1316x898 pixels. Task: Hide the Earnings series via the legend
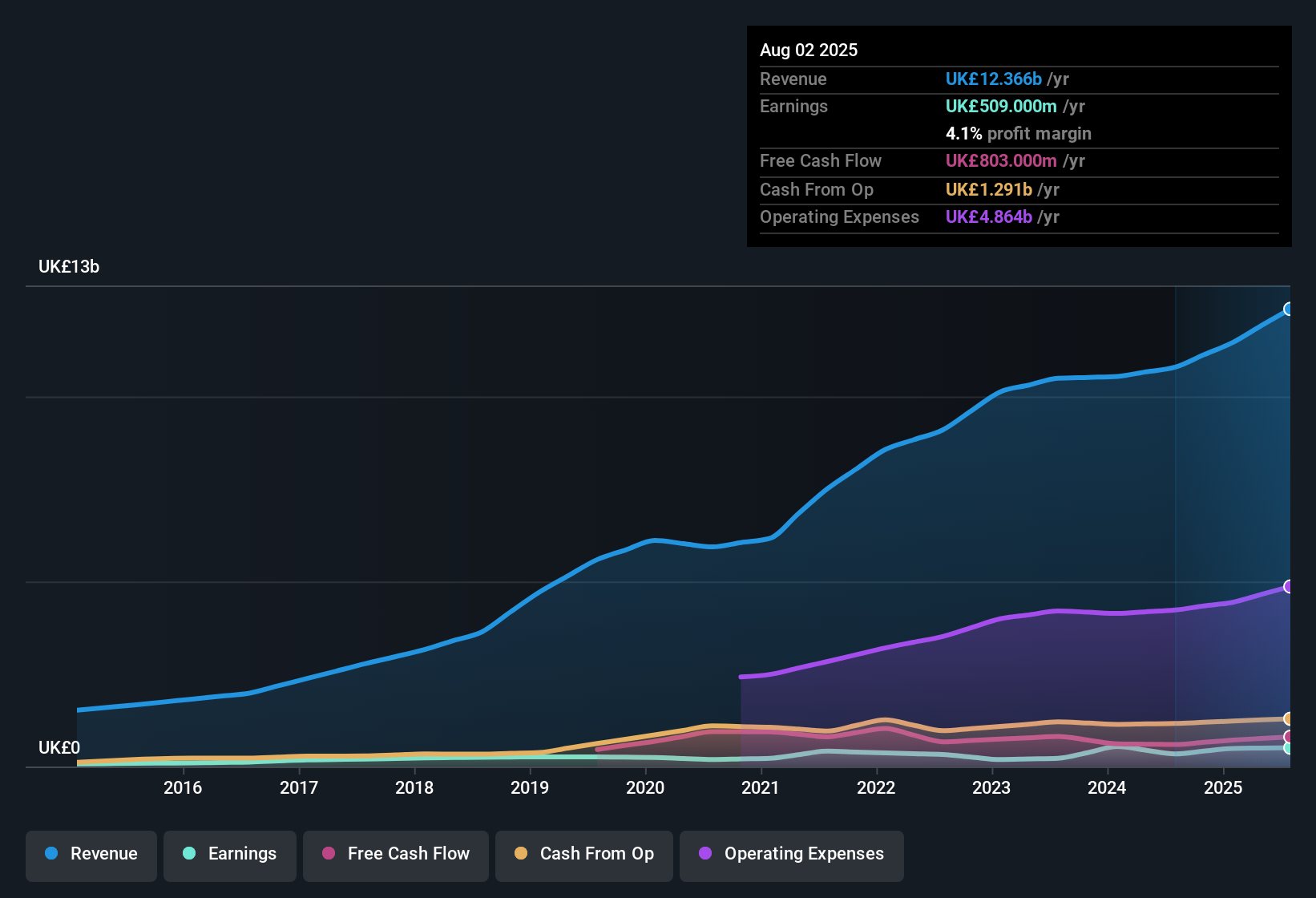(229, 855)
